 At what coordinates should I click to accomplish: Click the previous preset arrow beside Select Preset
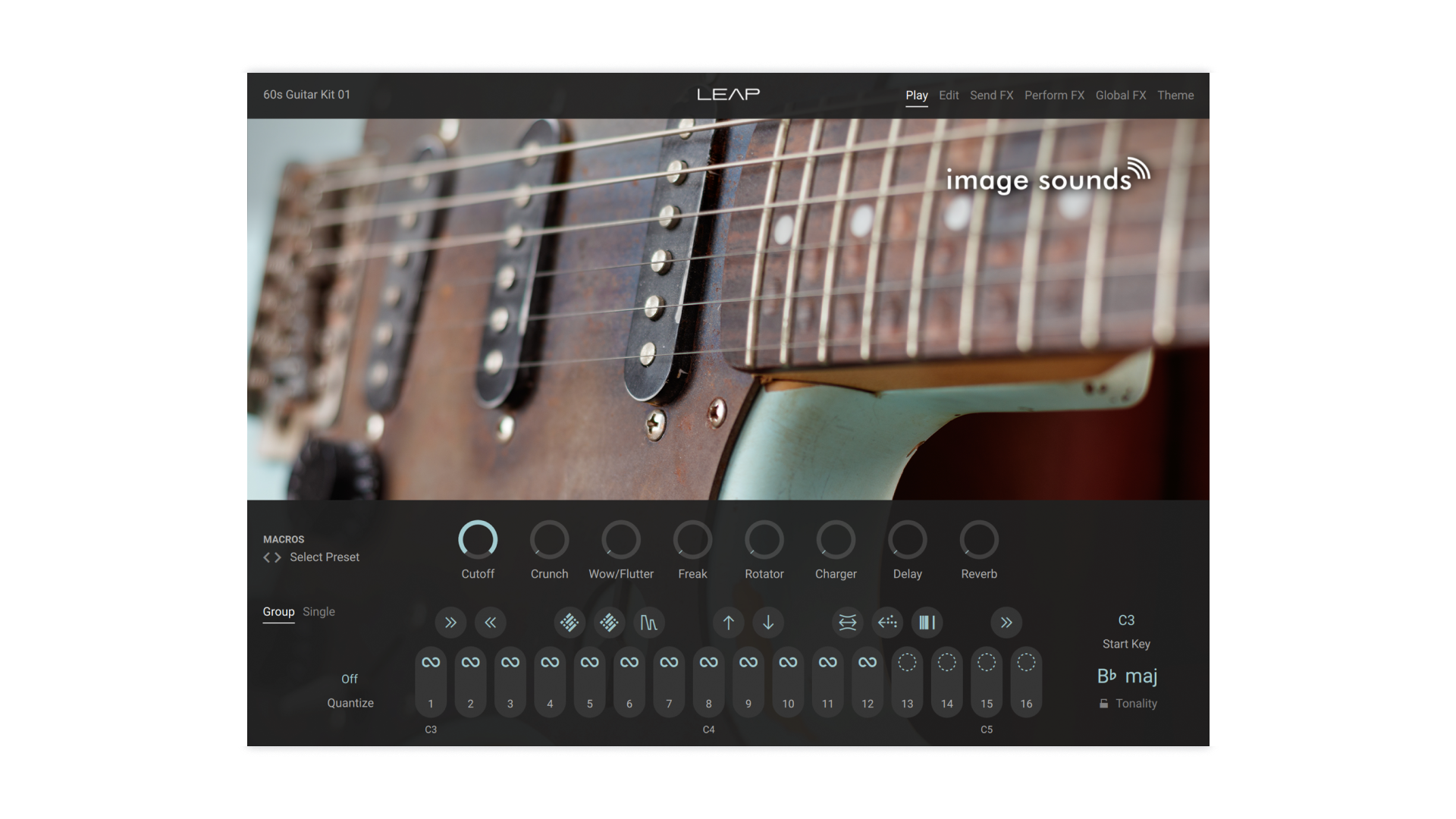point(265,557)
